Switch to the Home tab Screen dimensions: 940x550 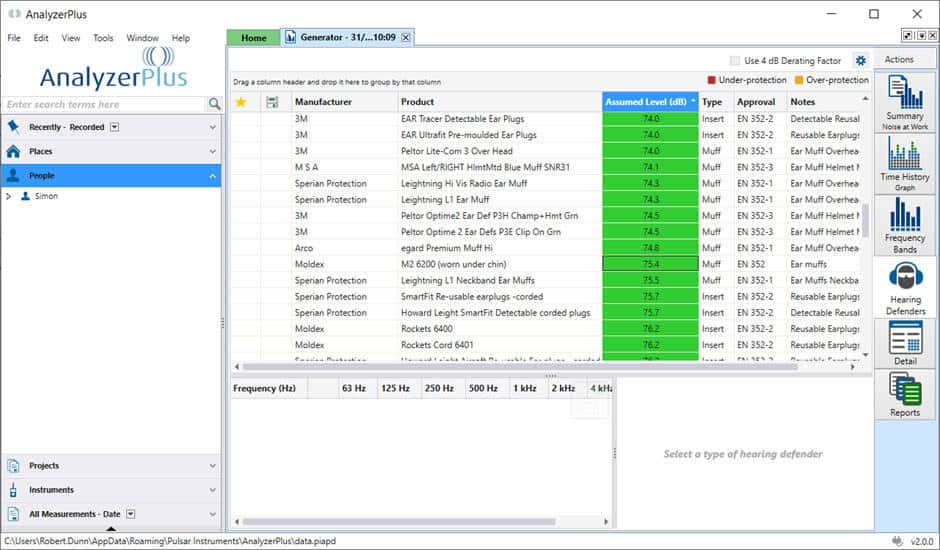click(254, 38)
